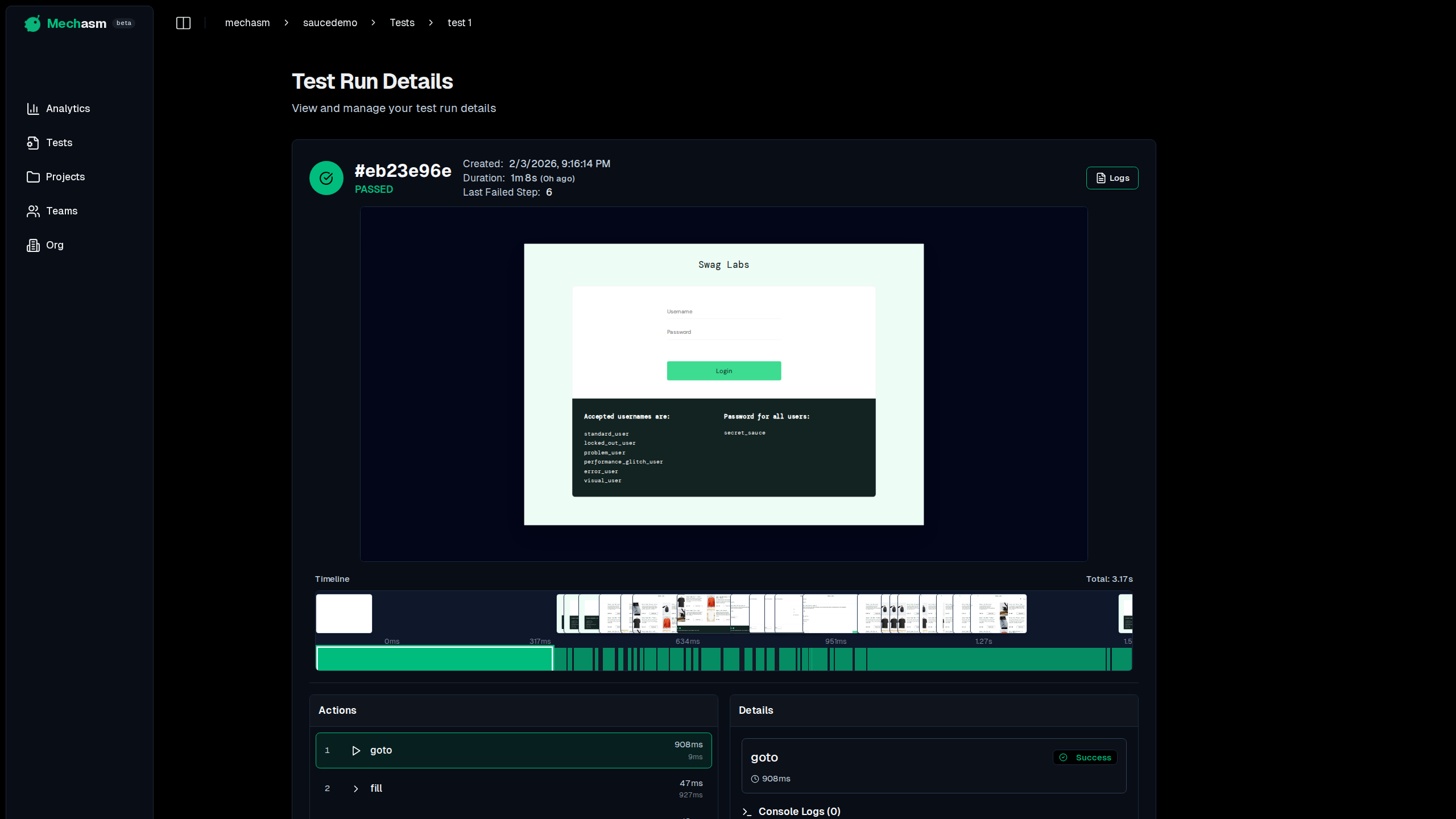This screenshot has height=819, width=1456.
Task: Open the Logs button
Action: (x=1111, y=177)
